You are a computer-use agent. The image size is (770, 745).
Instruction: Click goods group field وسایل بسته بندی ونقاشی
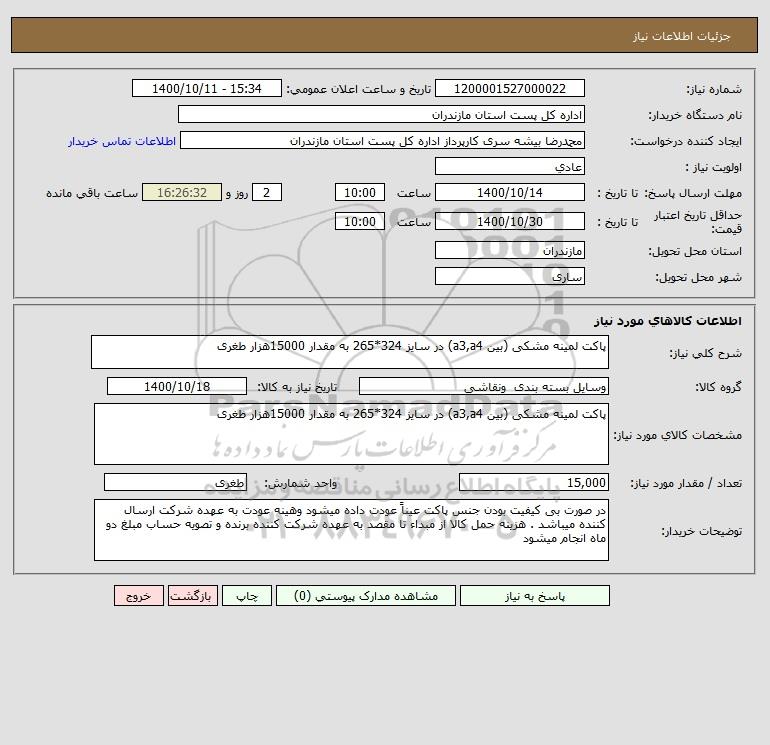484,386
